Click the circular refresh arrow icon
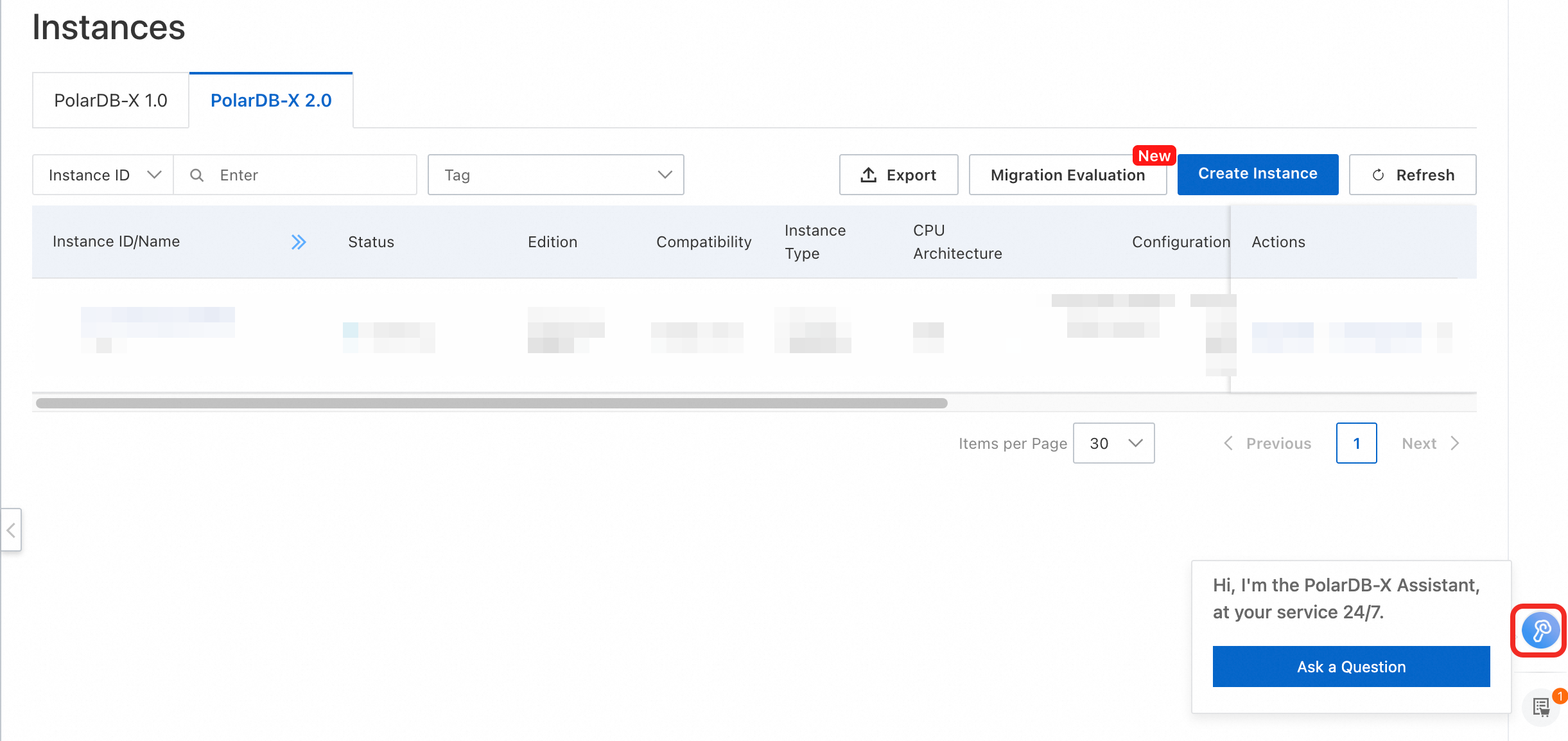This screenshot has width=1568, height=741. click(x=1378, y=175)
